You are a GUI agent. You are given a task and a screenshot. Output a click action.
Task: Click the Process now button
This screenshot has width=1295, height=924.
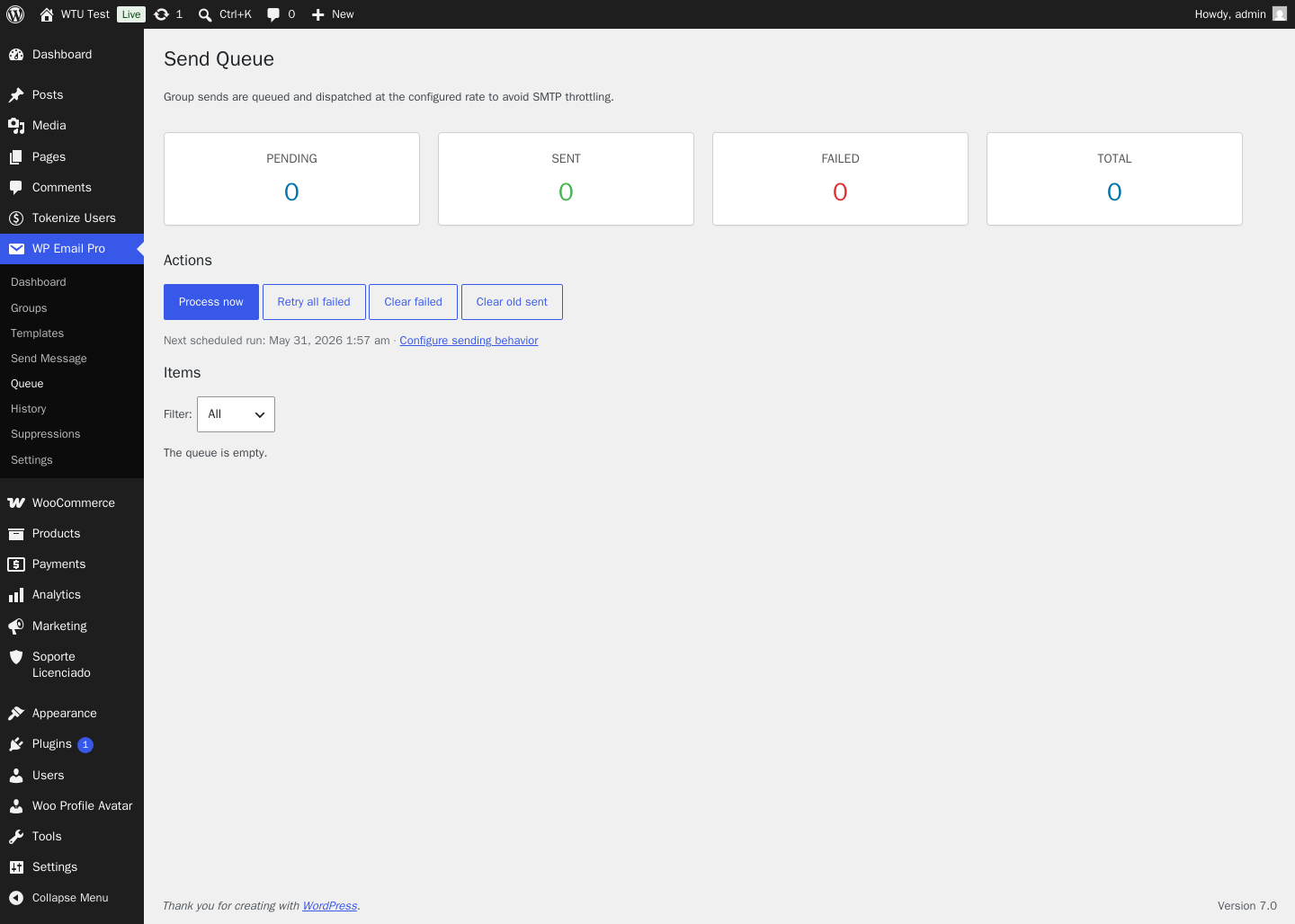pyautogui.click(x=211, y=302)
